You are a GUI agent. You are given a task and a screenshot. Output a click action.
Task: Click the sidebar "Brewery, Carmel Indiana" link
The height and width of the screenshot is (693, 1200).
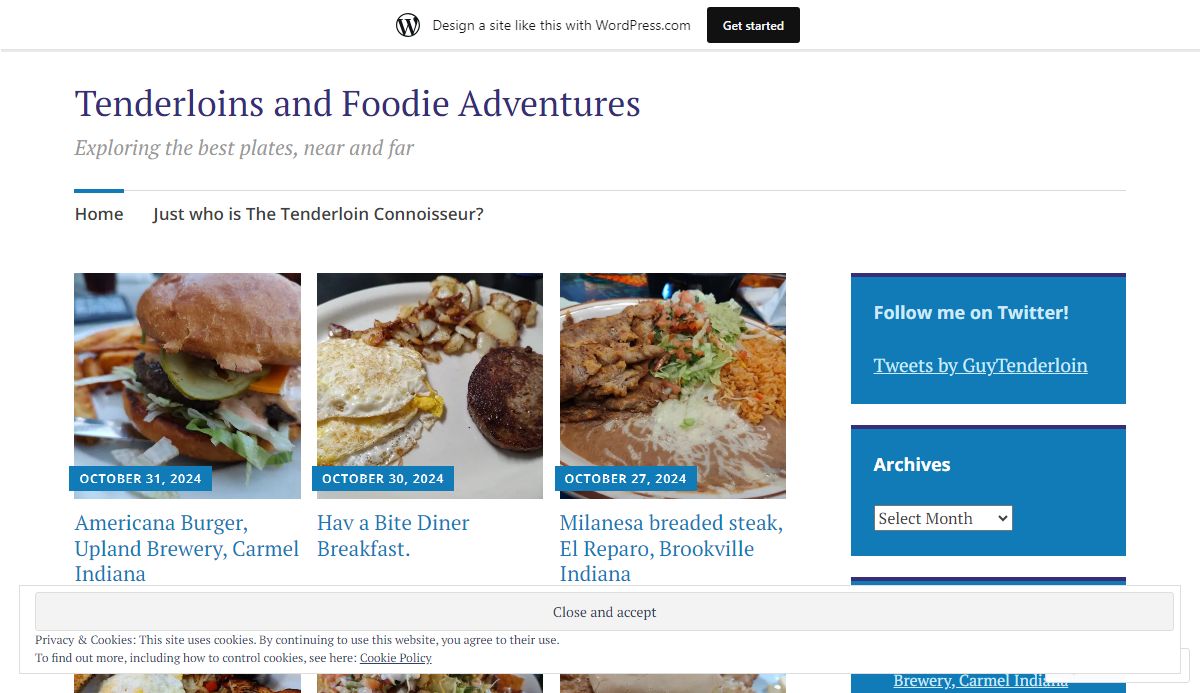click(x=980, y=681)
